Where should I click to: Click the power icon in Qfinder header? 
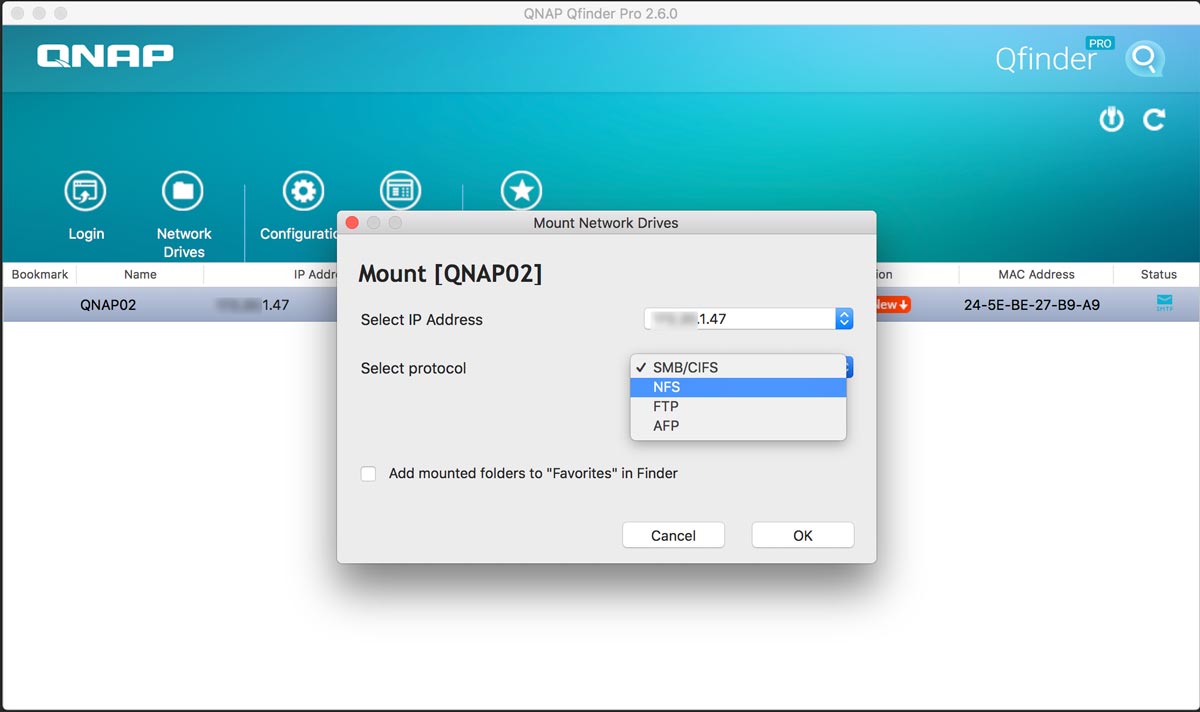tap(1112, 120)
